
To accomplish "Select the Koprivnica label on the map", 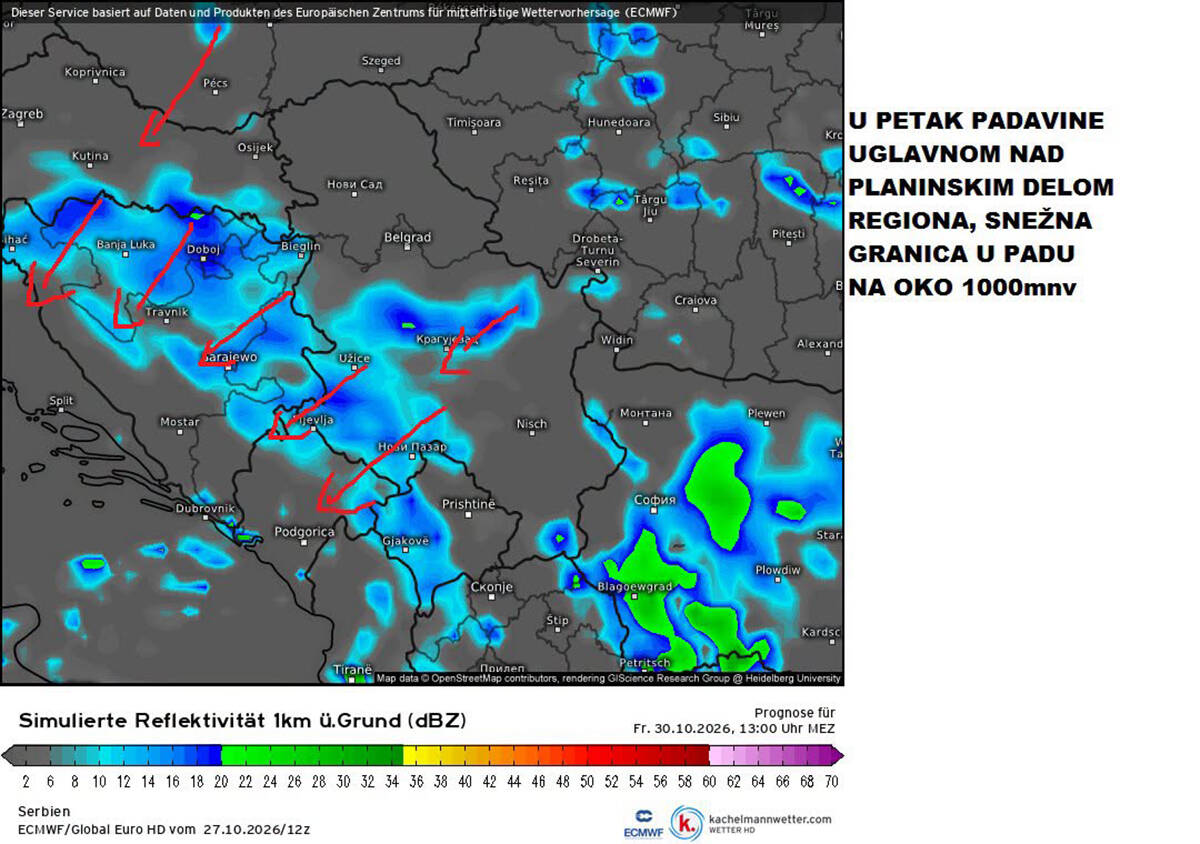I will click(x=95, y=72).
